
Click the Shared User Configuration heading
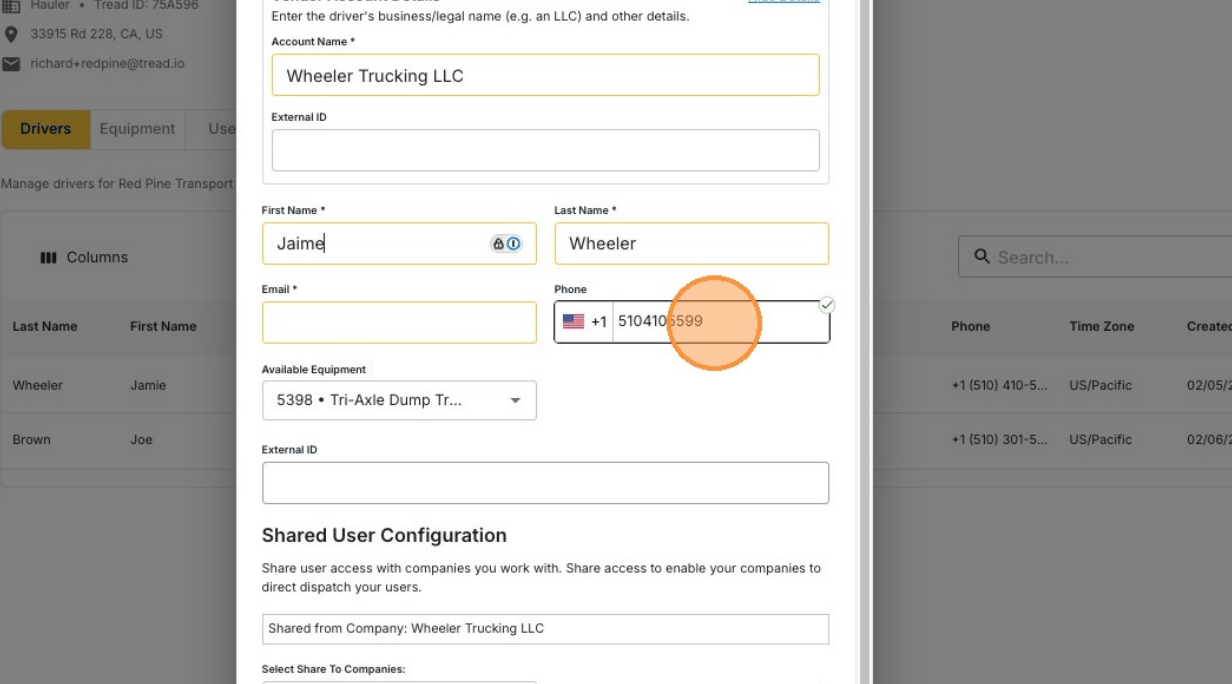(384, 535)
